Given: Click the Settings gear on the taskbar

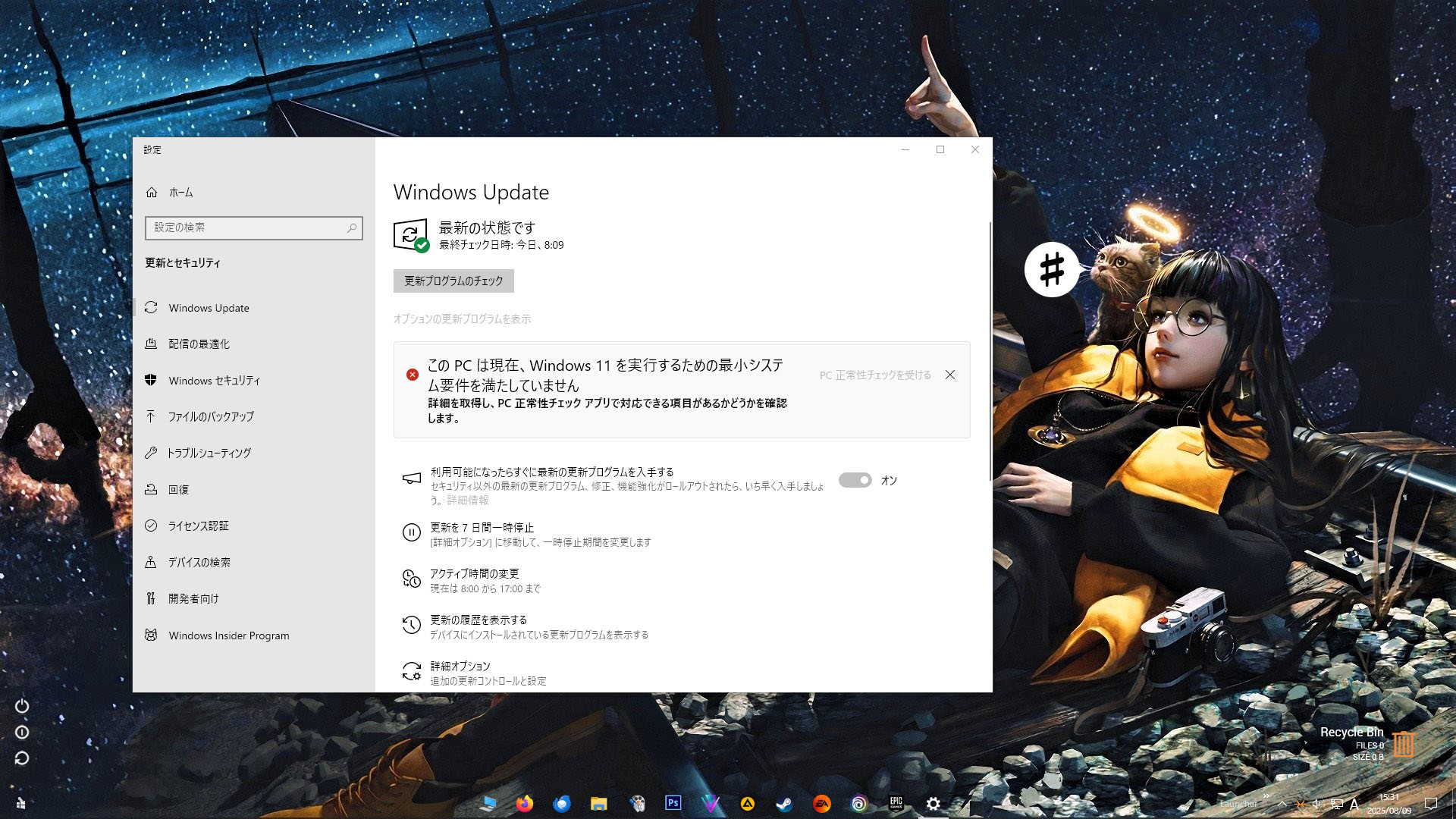Looking at the screenshot, I should (x=934, y=804).
